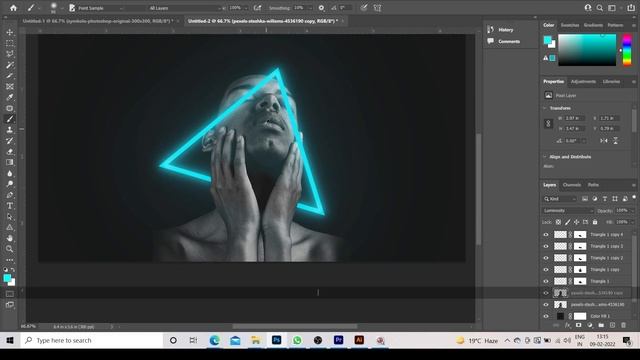Switch to the Adjustments tab
Image resolution: width=640 pixels, height=360 pixels.
pos(583,82)
